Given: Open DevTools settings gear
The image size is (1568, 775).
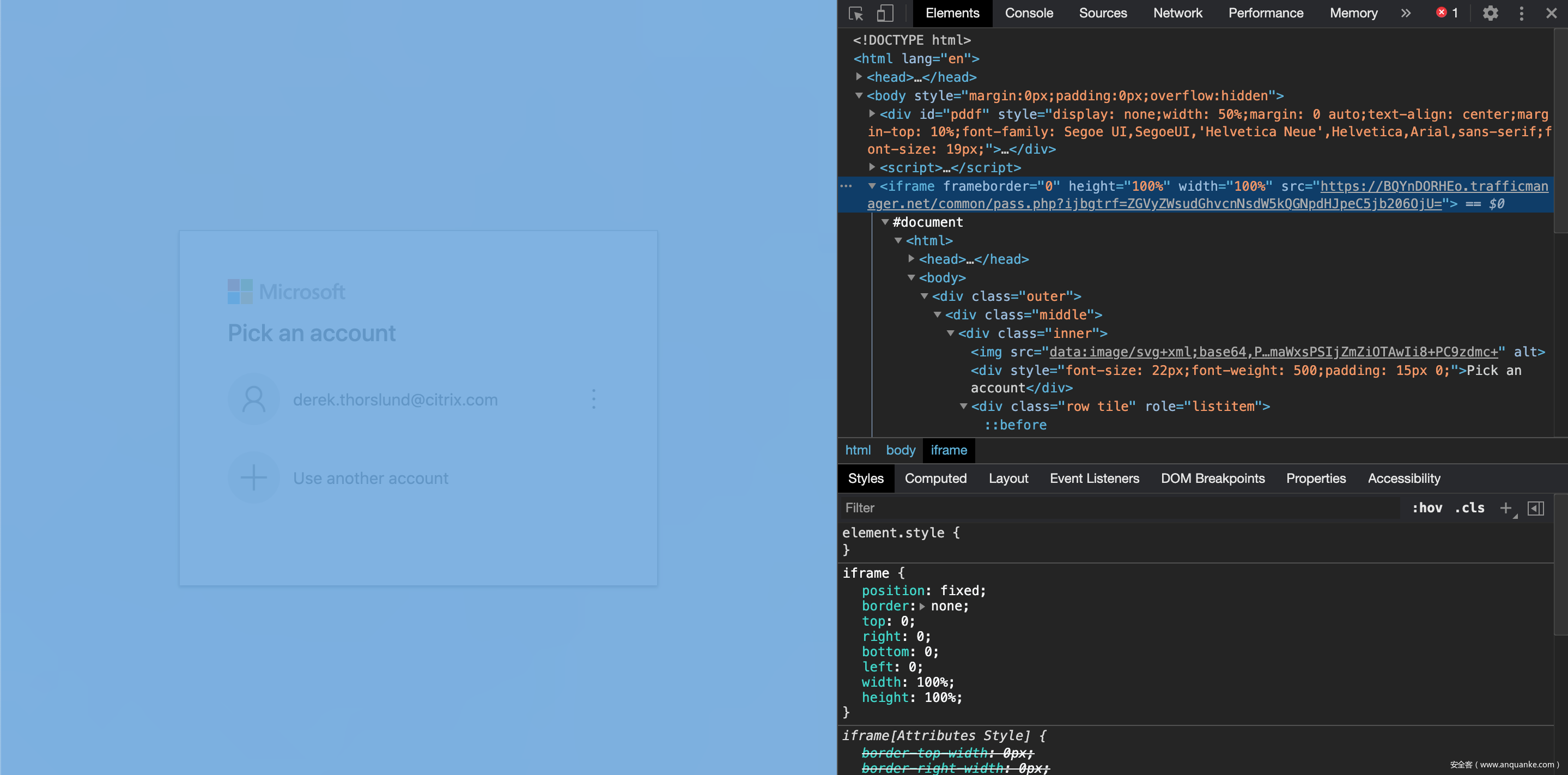Looking at the screenshot, I should click(1490, 14).
